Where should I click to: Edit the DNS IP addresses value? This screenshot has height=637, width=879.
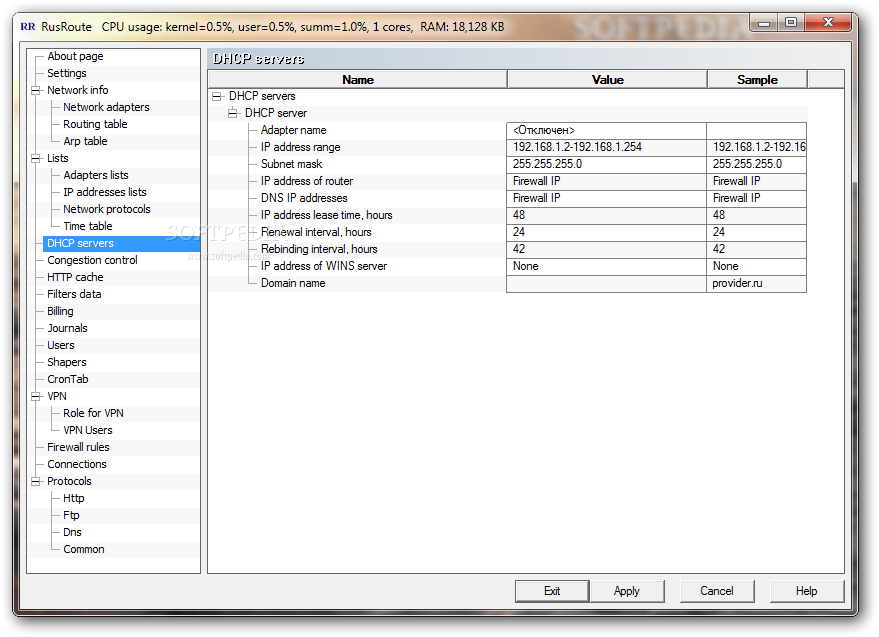pyautogui.click(x=606, y=199)
